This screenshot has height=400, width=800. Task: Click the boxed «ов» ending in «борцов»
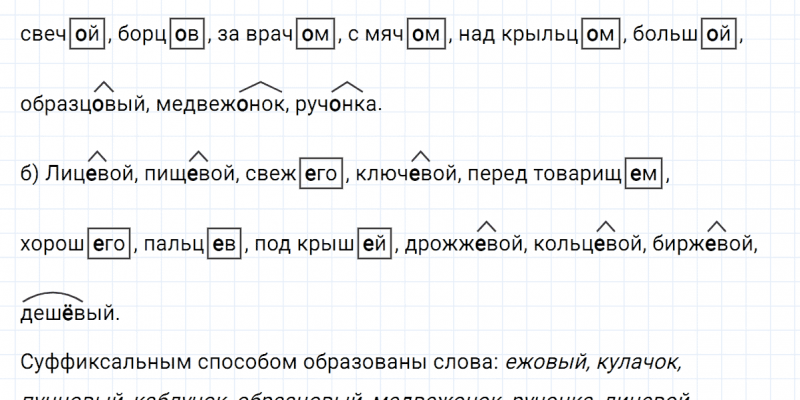tap(186, 35)
